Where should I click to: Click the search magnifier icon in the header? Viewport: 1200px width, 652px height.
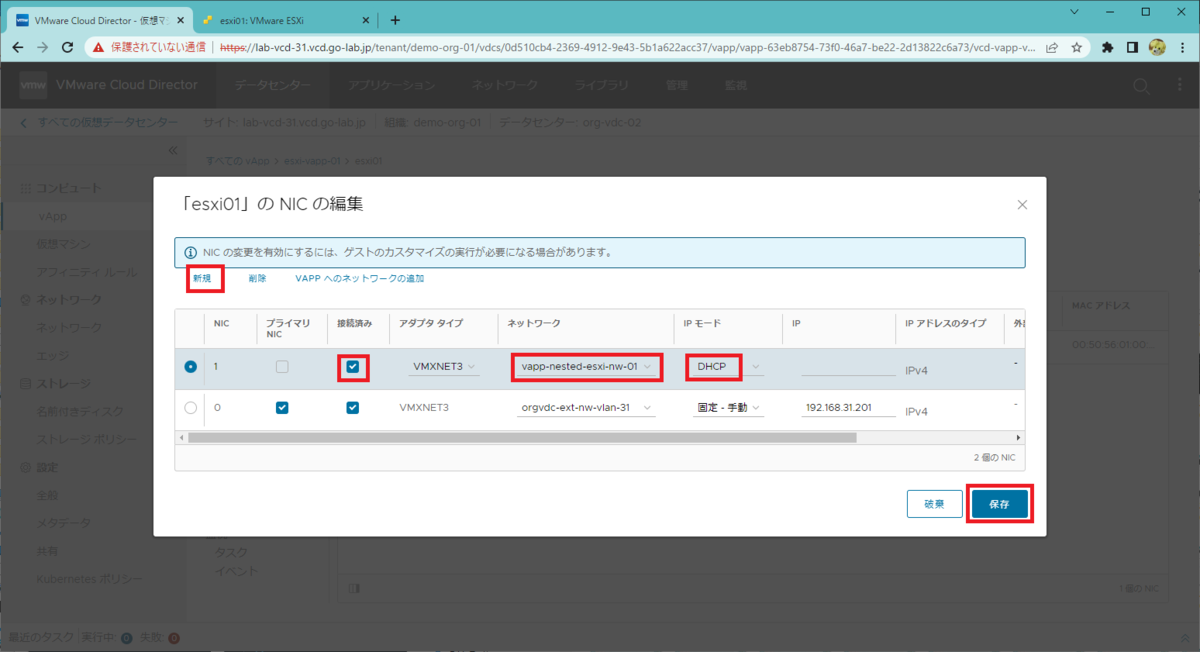[x=1141, y=87]
